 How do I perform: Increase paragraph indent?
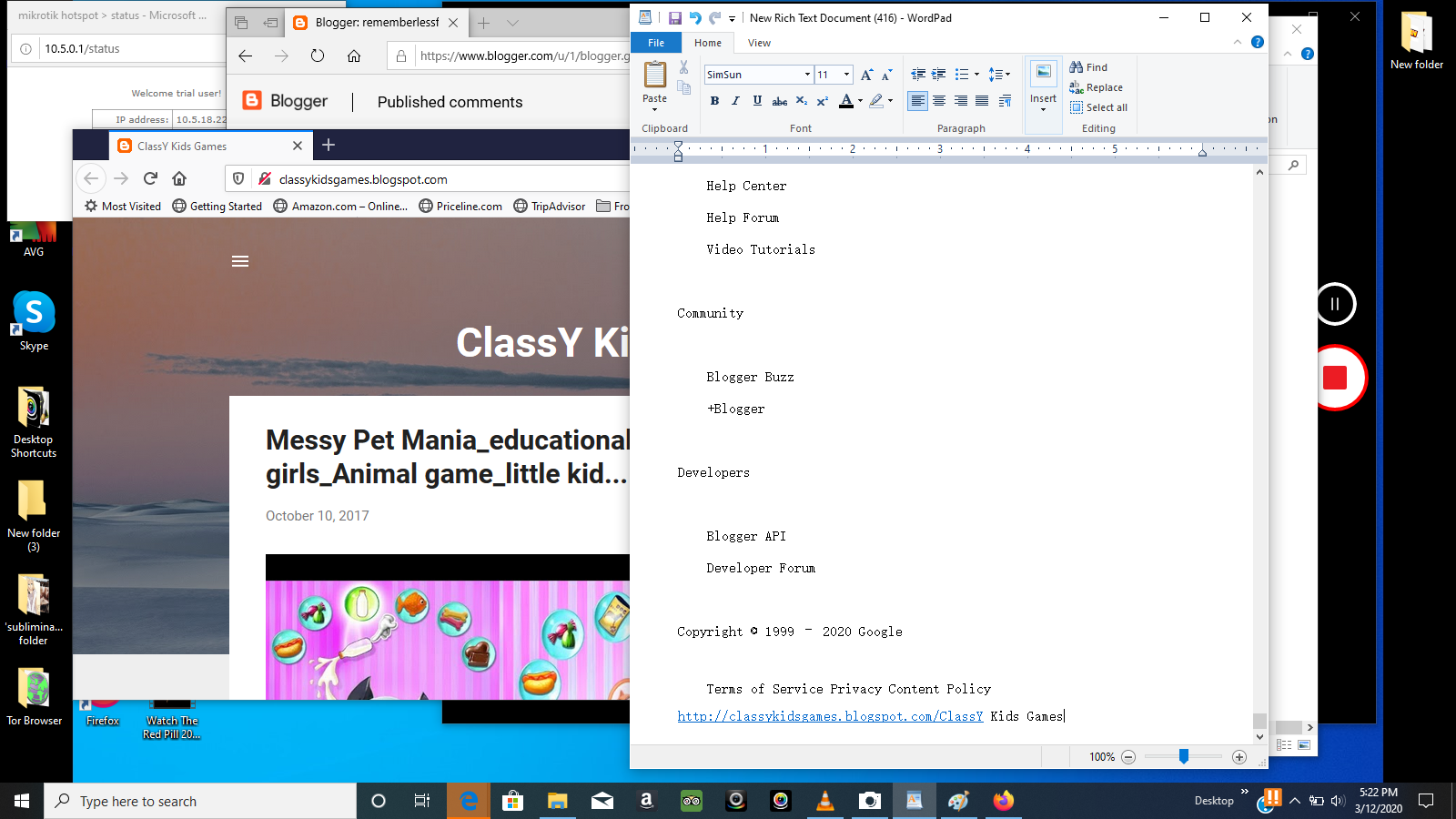[x=939, y=75]
